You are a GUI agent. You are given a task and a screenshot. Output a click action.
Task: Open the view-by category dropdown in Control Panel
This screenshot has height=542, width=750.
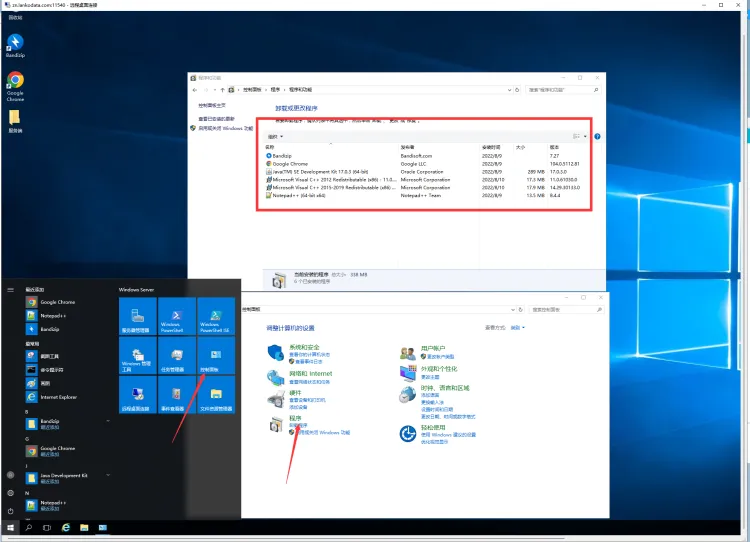tap(517, 328)
